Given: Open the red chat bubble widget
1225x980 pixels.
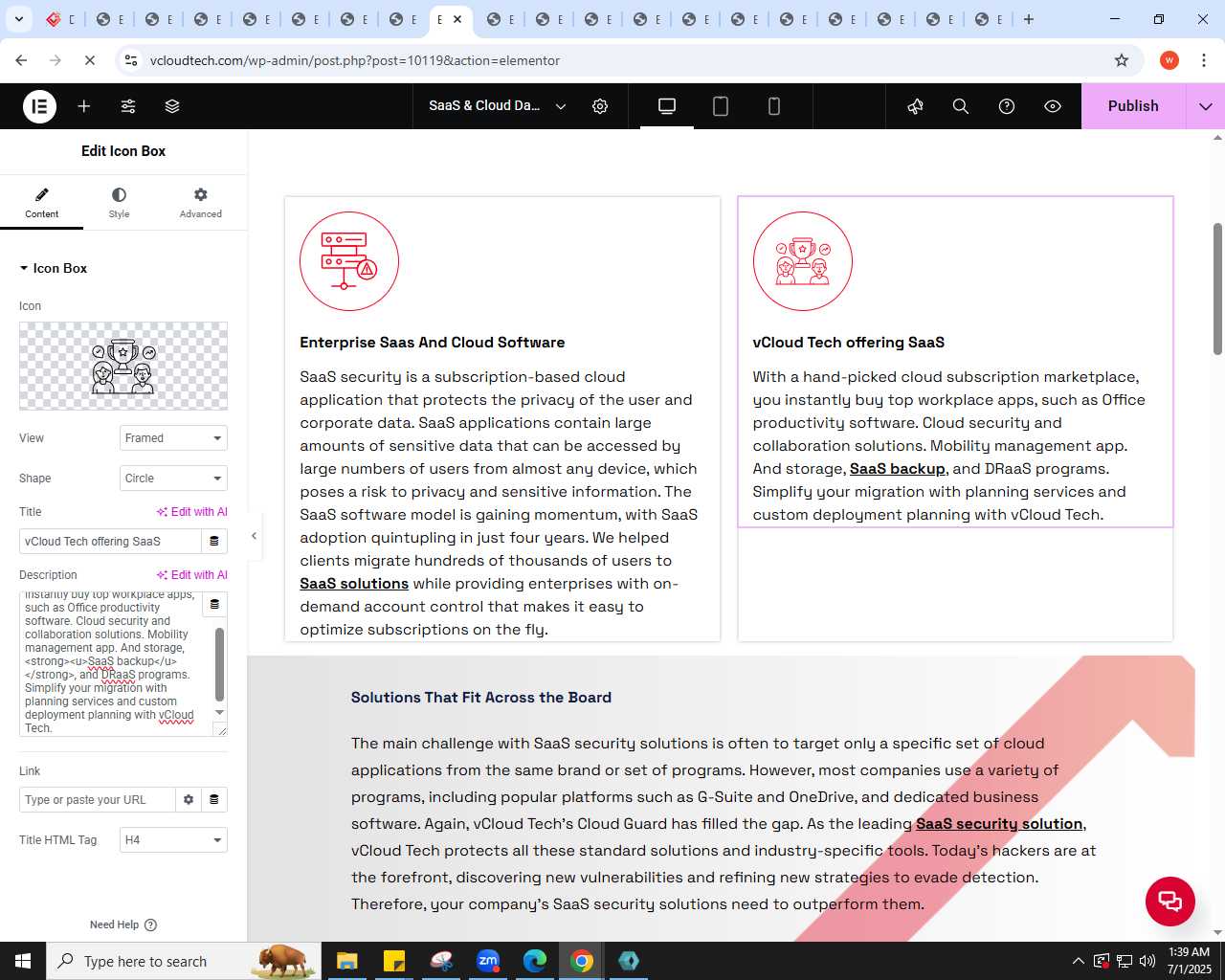Looking at the screenshot, I should (x=1170, y=901).
